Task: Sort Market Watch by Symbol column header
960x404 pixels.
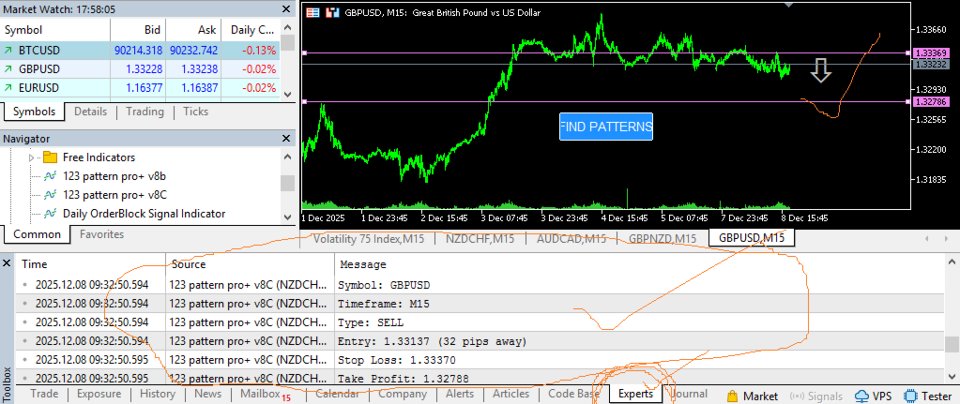Action: 56,30
